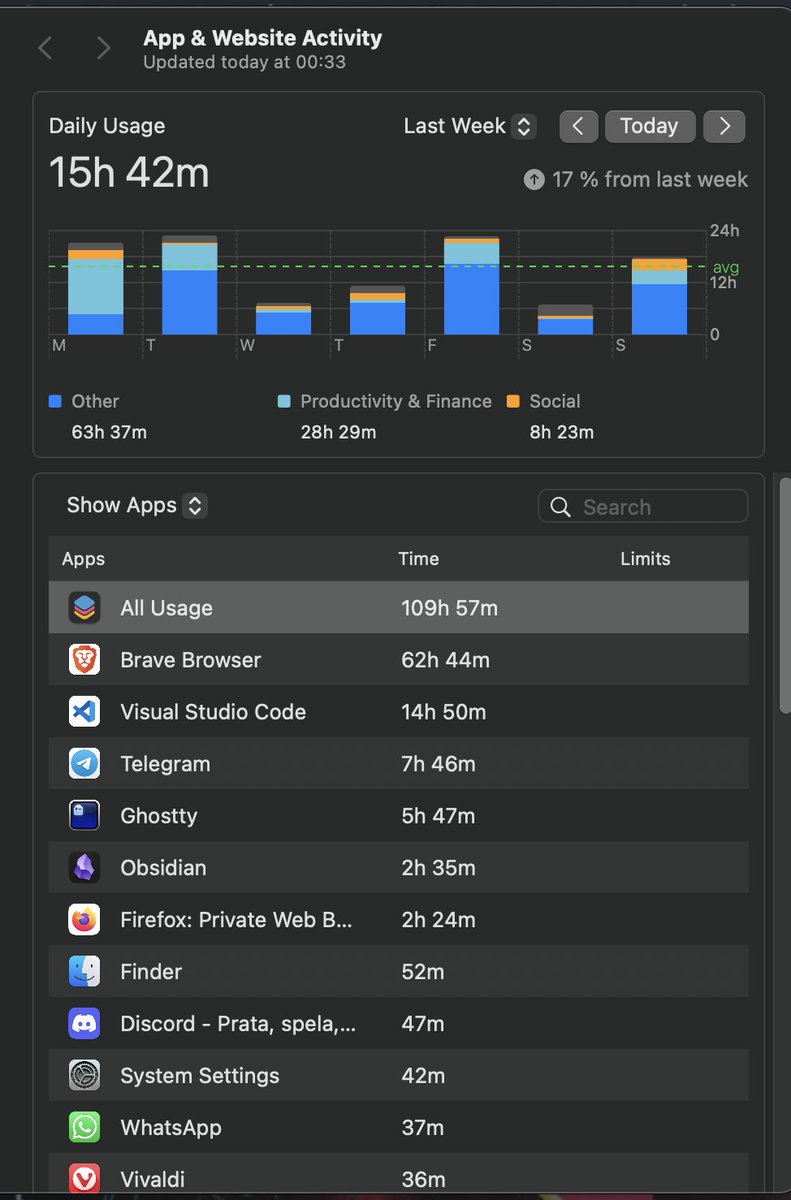Click the Obsidian crystal icon
The height and width of the screenshot is (1200, 791).
pyautogui.click(x=84, y=868)
